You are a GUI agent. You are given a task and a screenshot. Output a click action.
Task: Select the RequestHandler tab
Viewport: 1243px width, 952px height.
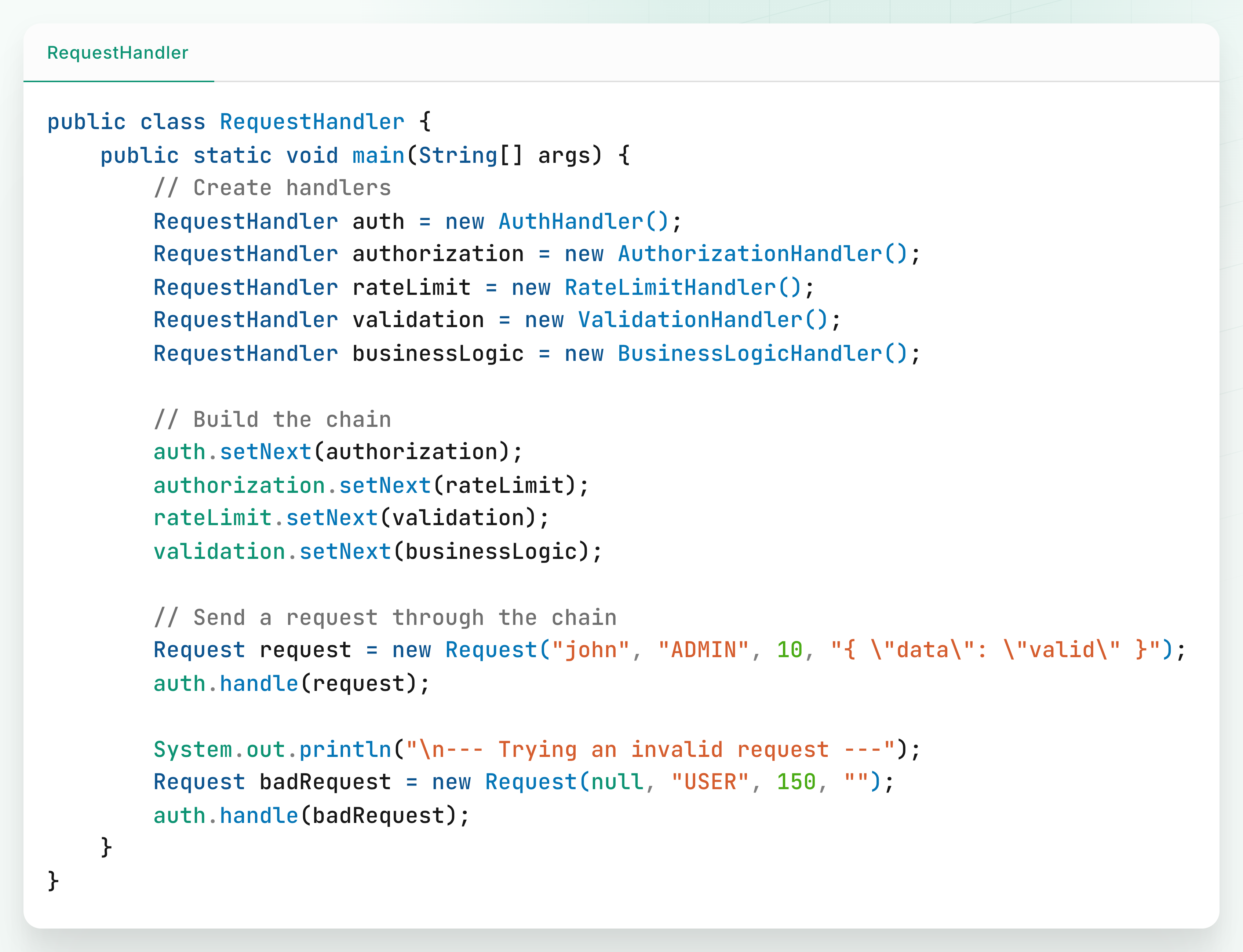coord(118,53)
